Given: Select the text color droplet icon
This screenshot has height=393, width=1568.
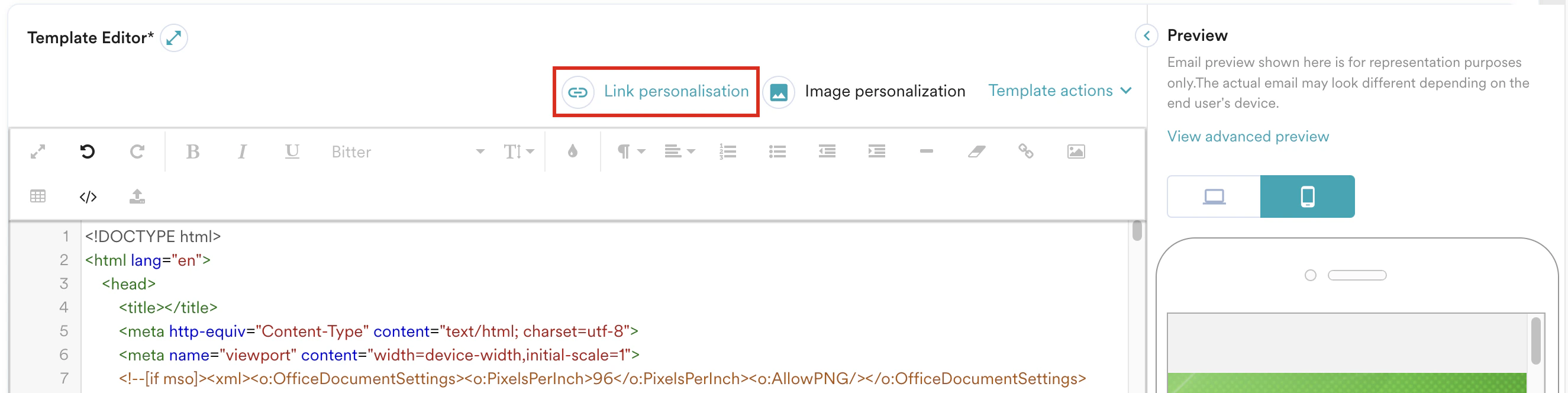Looking at the screenshot, I should (x=572, y=152).
